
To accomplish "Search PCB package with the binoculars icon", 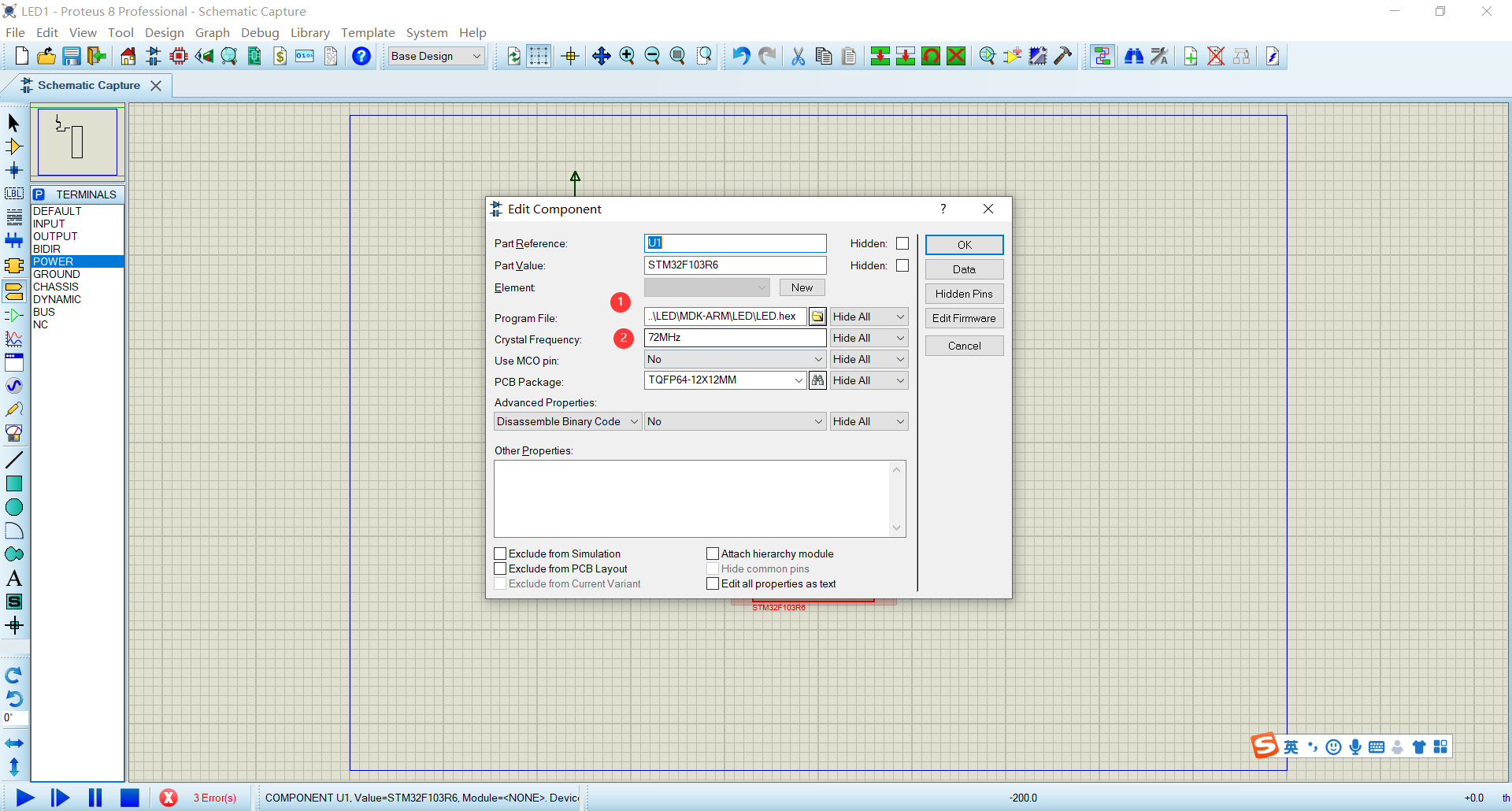I will [818, 380].
